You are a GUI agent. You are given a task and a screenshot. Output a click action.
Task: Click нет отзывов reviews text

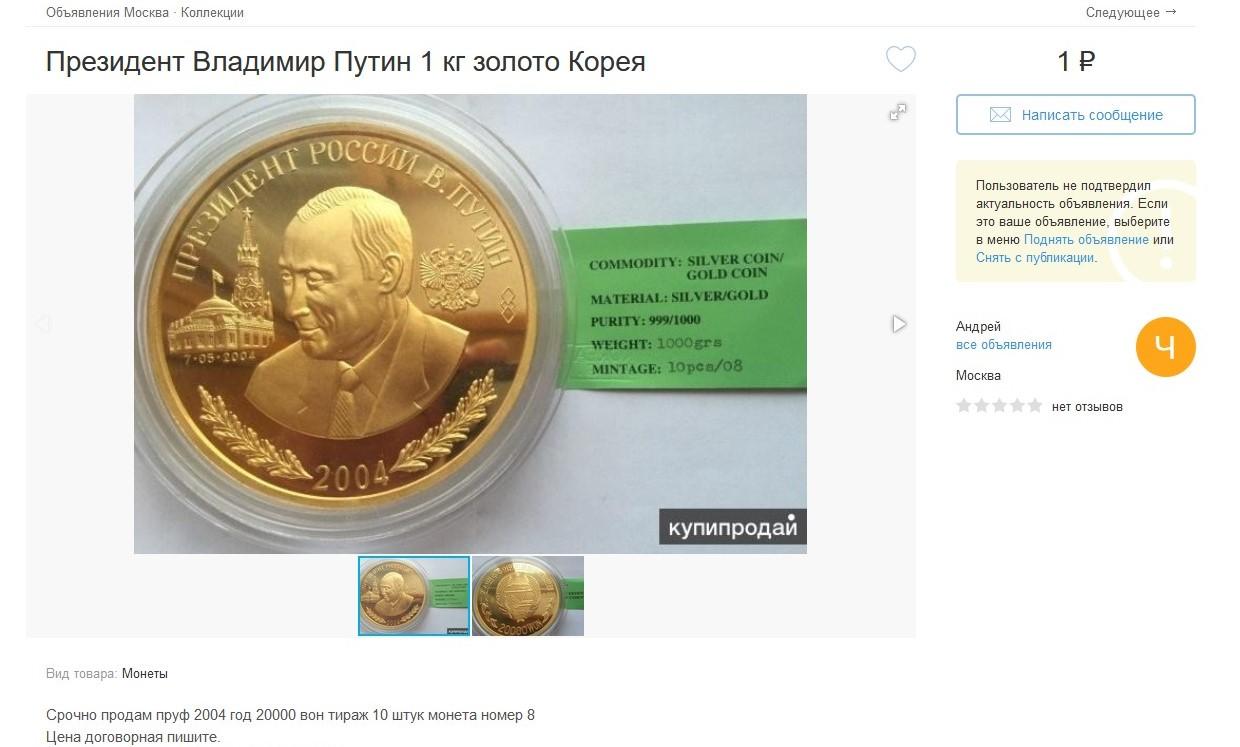tap(1087, 407)
